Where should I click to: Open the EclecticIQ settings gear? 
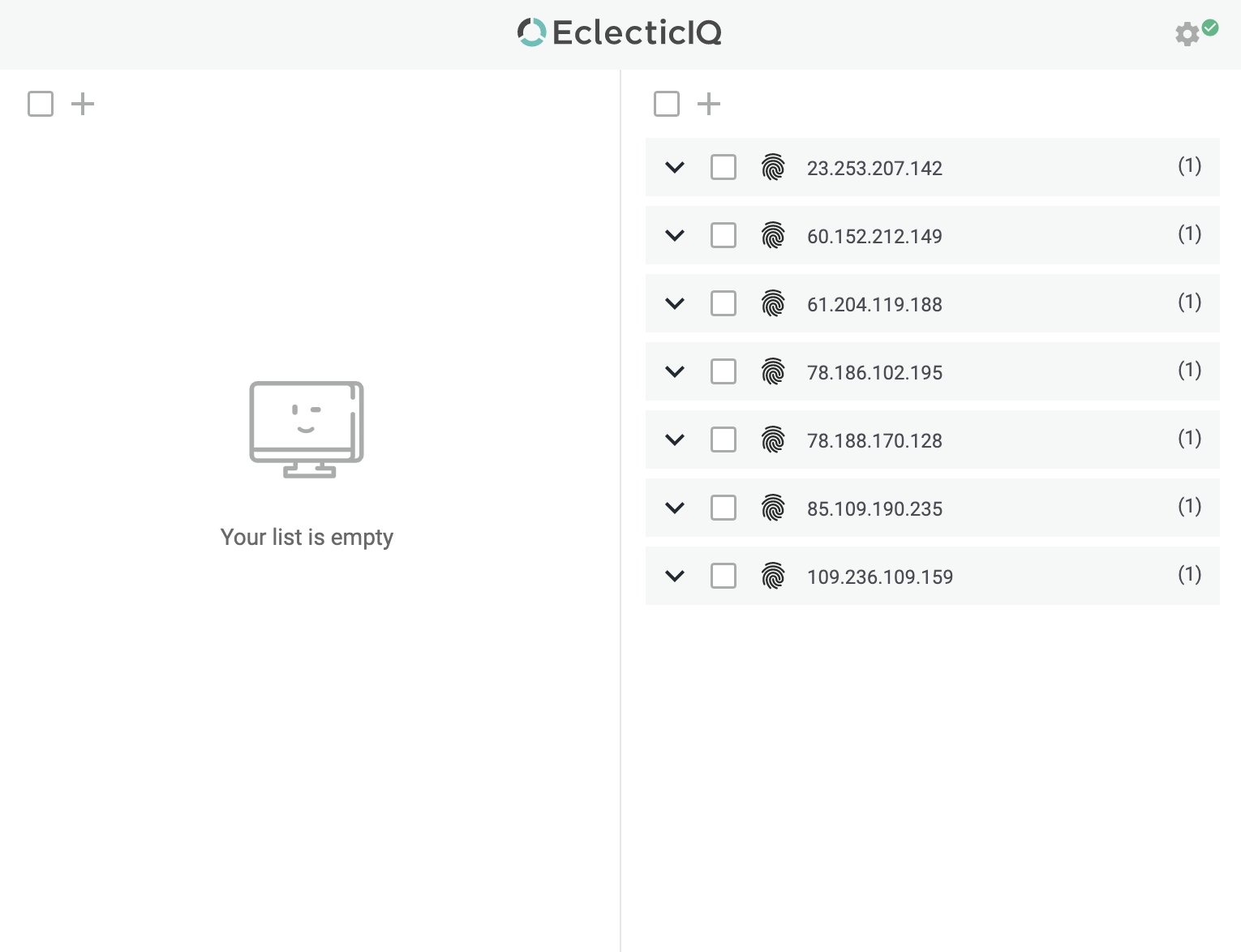point(1186,34)
